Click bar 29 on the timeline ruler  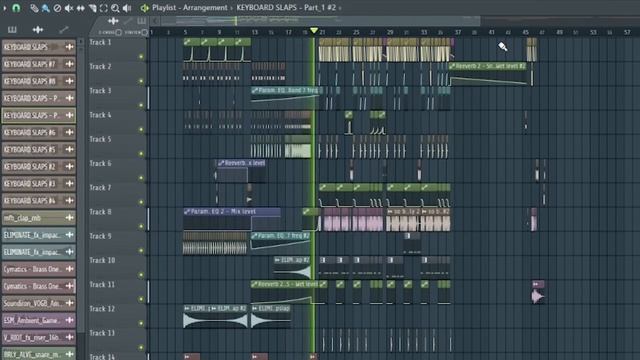coord(390,32)
